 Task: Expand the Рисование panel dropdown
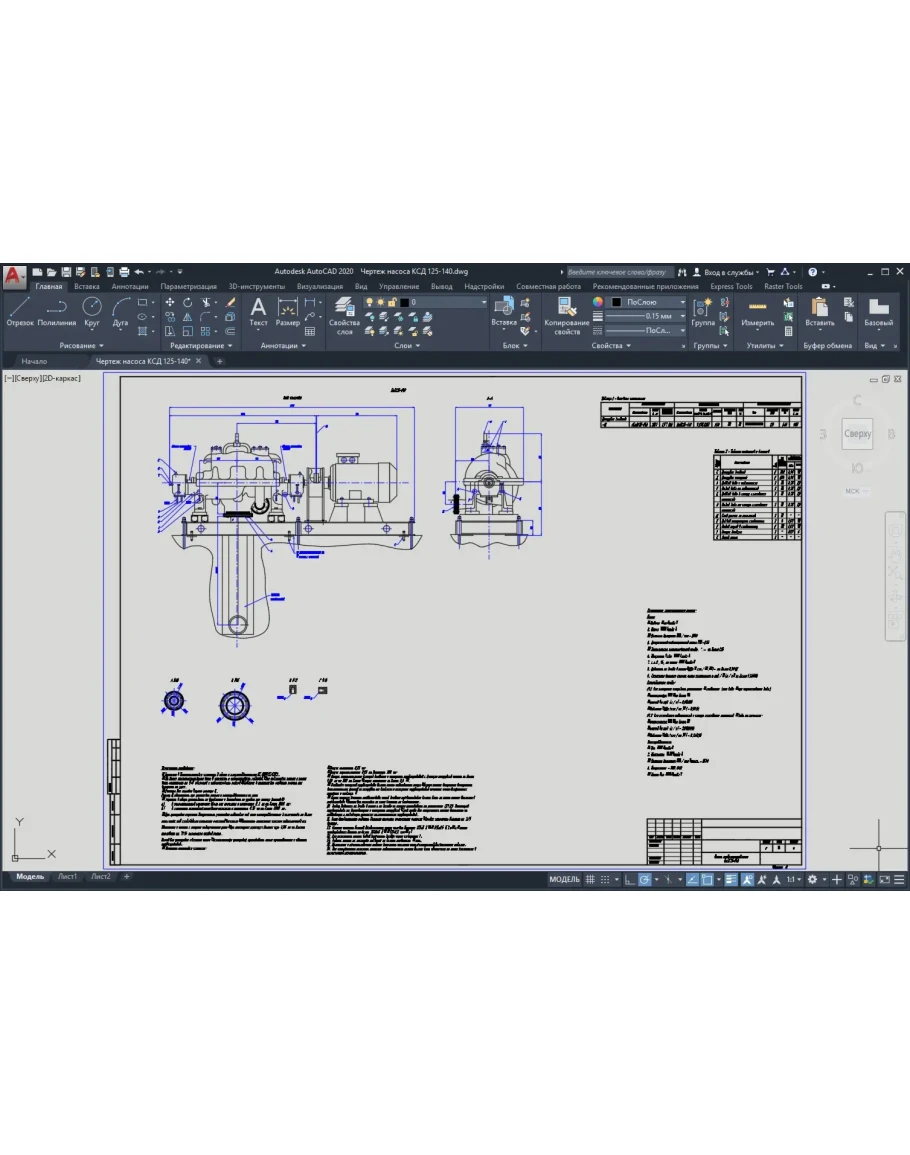coord(82,346)
